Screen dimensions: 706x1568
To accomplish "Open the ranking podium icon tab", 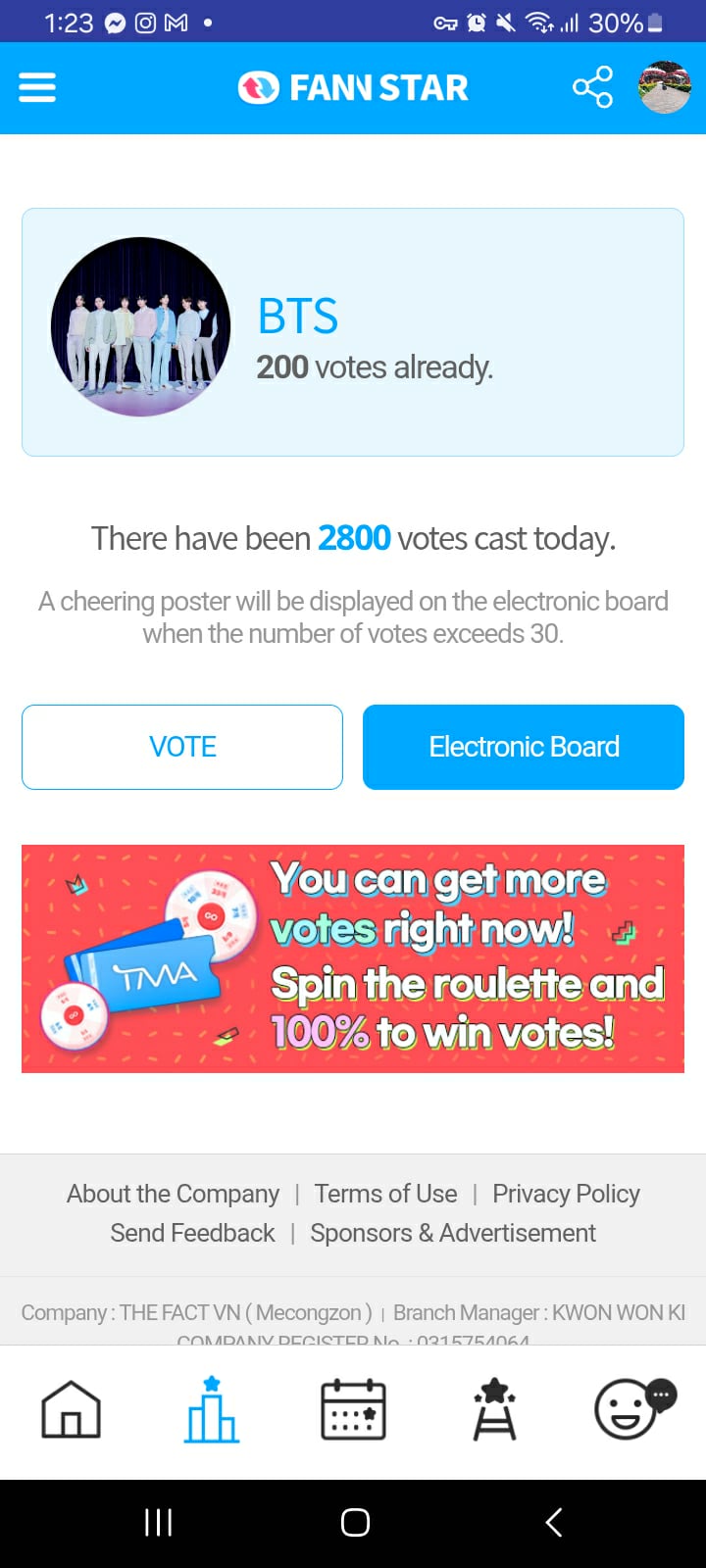I will 212,1410.
